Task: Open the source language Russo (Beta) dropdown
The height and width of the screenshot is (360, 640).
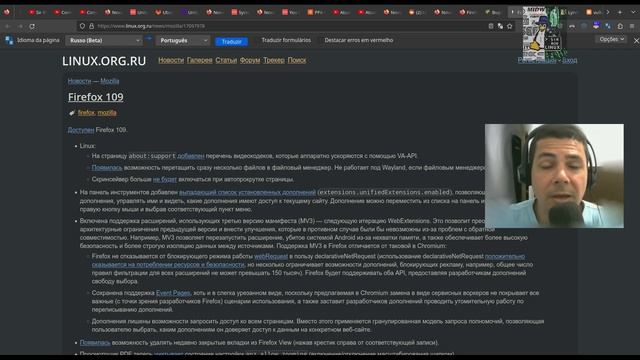Action: point(104,40)
